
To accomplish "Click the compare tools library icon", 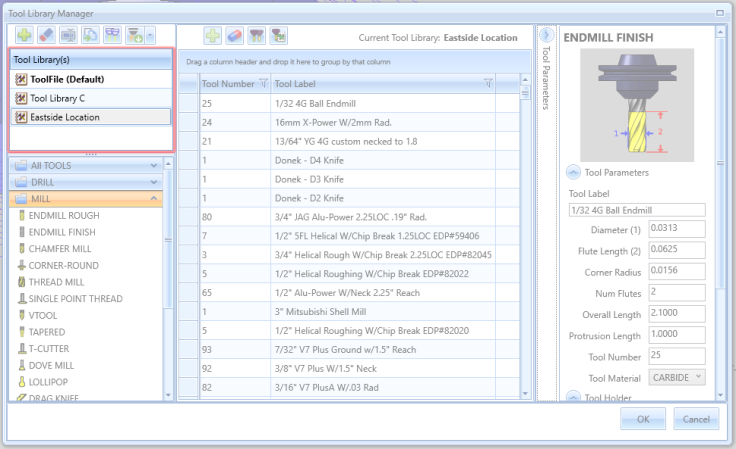I will (112, 35).
